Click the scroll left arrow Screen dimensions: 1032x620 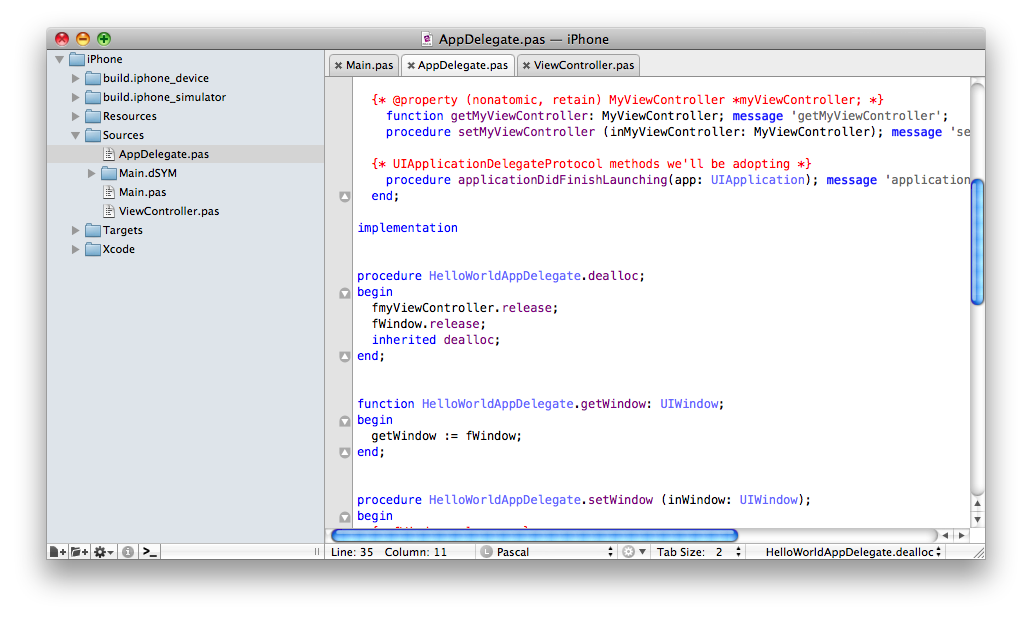tap(946, 535)
